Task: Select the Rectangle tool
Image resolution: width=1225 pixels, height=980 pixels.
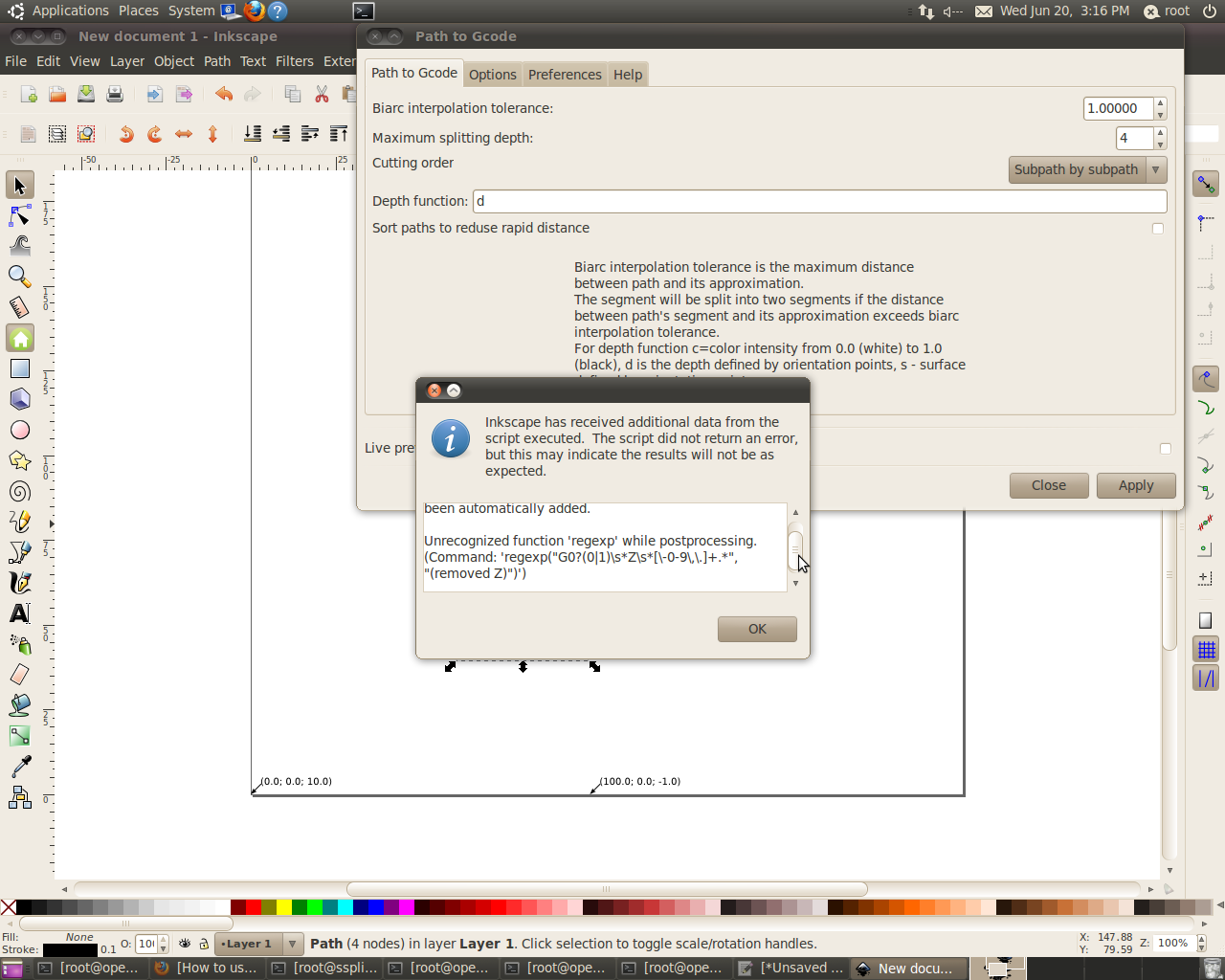Action: (19, 368)
